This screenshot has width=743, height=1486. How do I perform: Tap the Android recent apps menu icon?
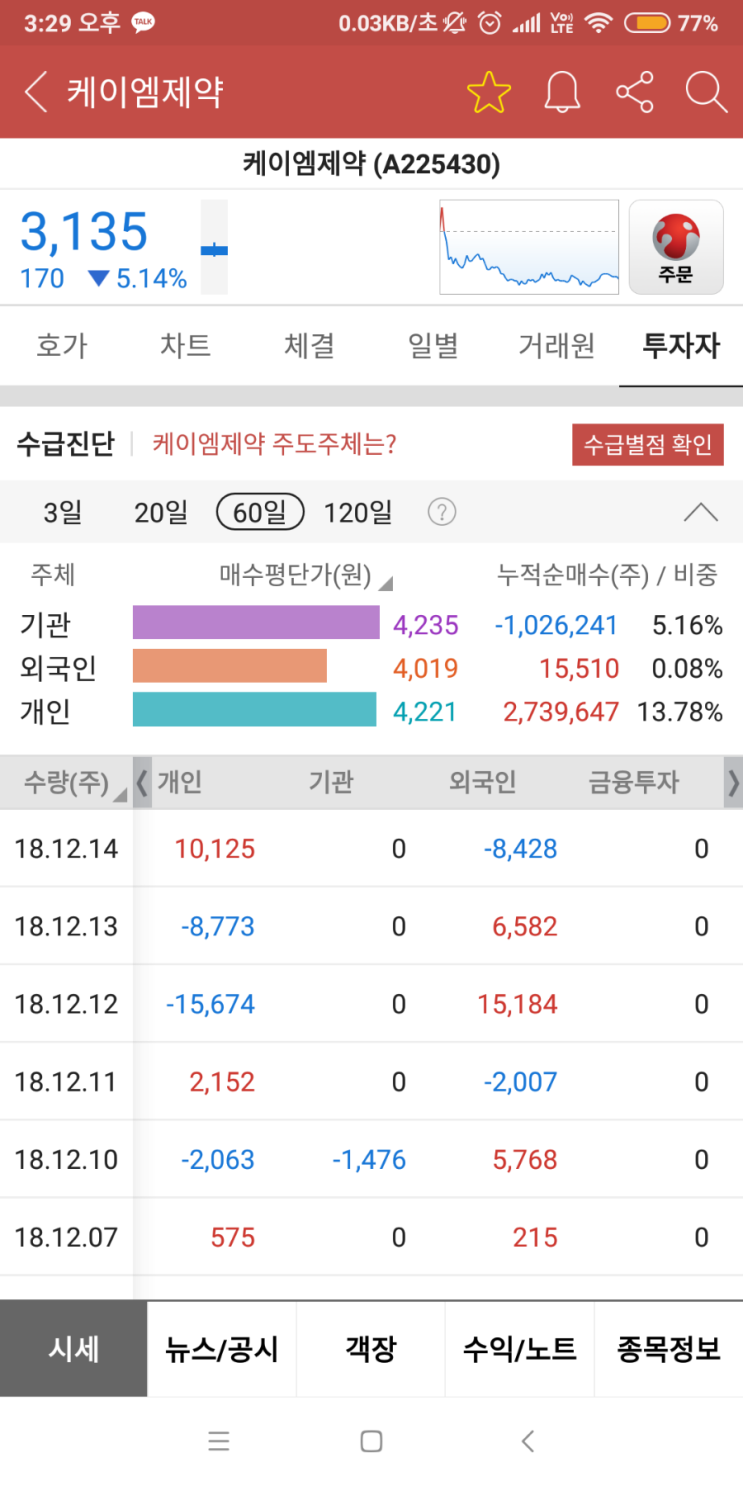pos(219,1441)
